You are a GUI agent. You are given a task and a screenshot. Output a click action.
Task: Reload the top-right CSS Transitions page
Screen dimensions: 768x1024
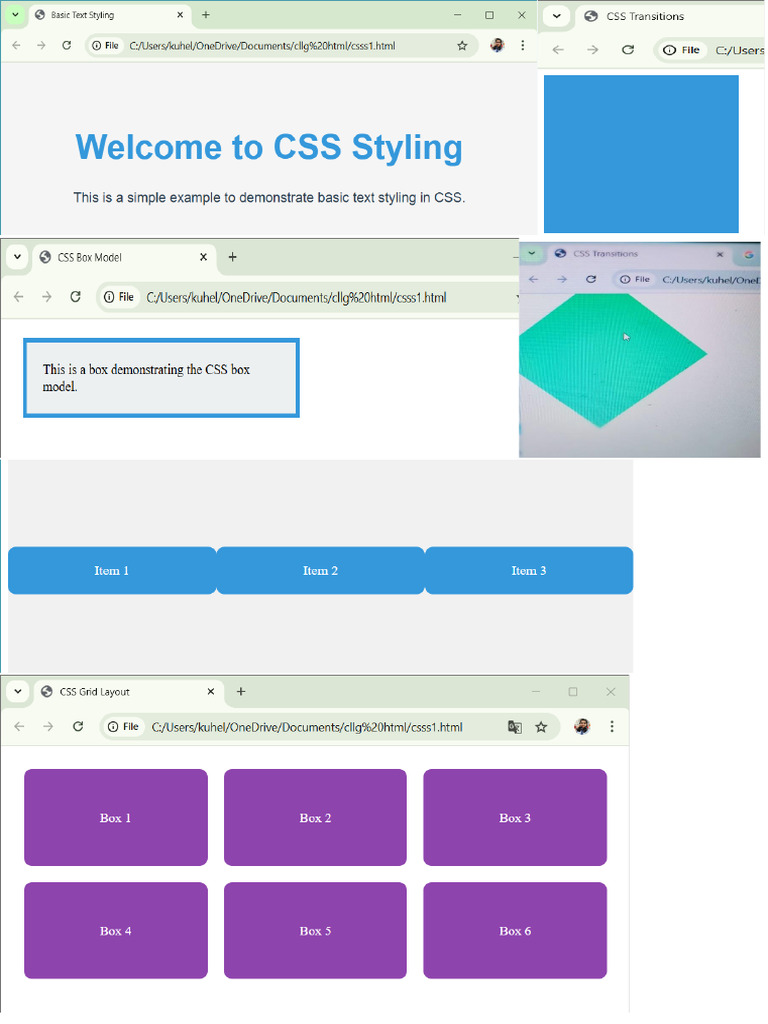click(628, 50)
